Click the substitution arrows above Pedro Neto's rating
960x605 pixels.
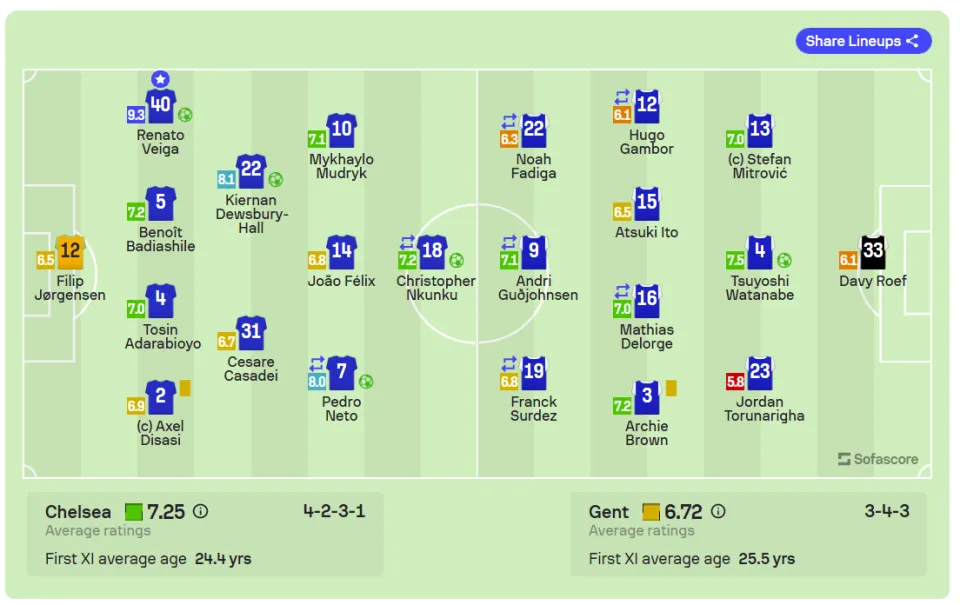click(317, 364)
